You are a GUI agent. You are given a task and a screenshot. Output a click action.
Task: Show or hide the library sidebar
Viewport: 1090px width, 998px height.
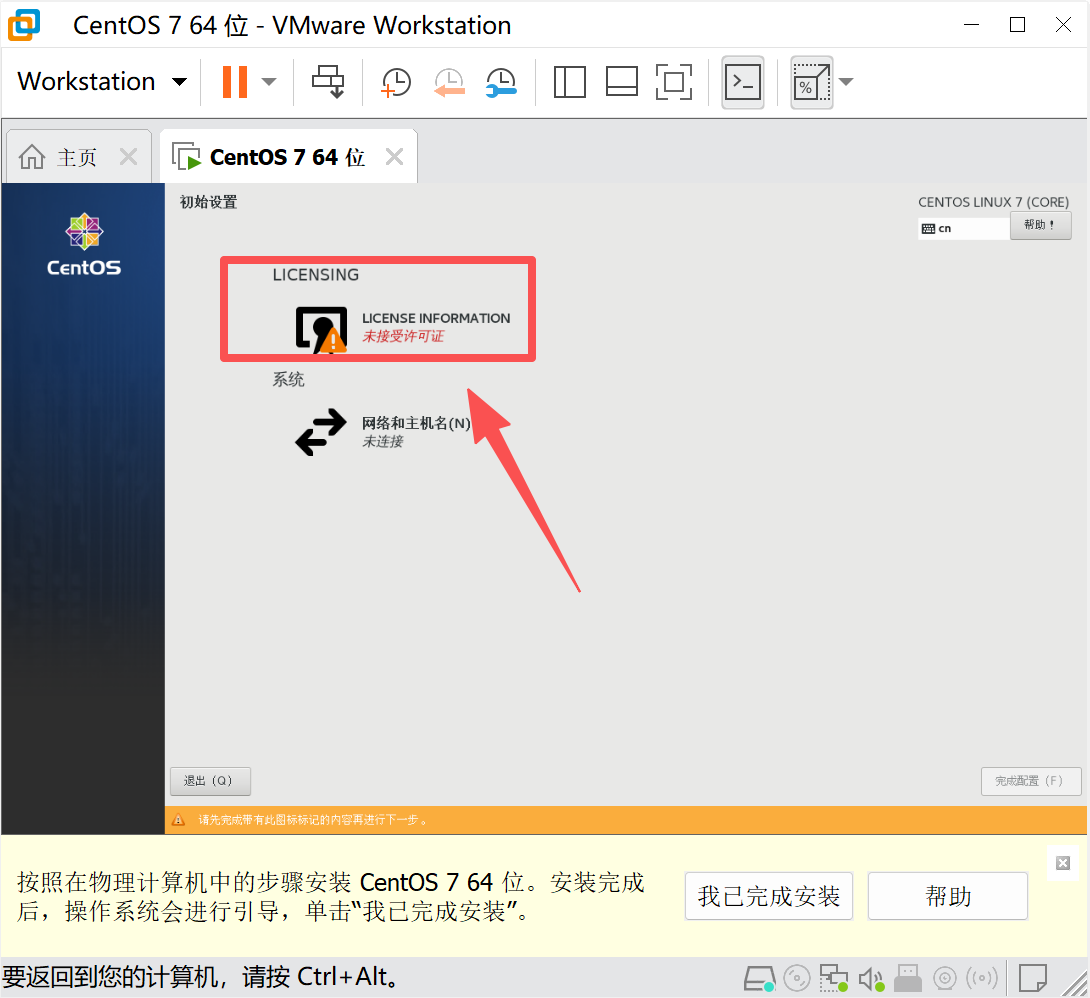pos(569,82)
